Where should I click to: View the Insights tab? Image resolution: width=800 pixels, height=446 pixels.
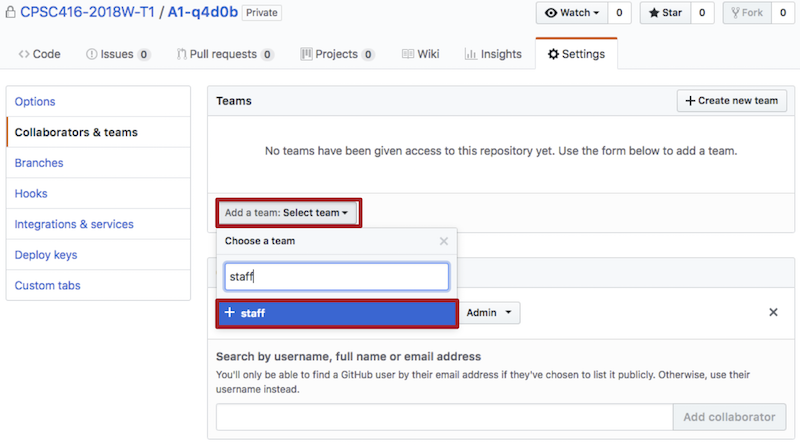tap(493, 54)
